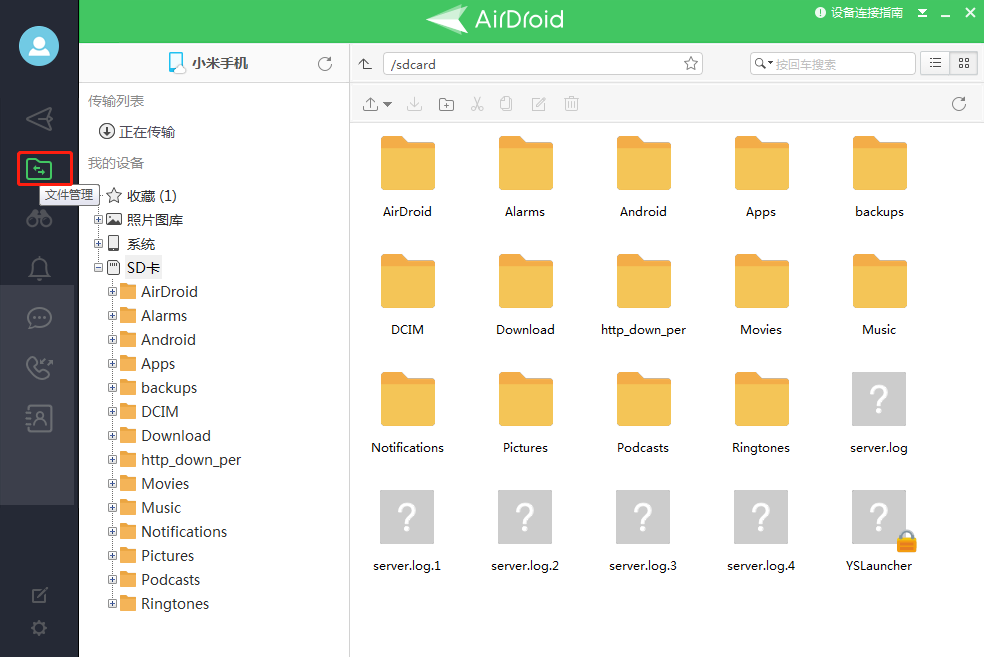Screen dimensions: 984x657
Task: Go up one directory level
Action: pyautogui.click(x=365, y=64)
